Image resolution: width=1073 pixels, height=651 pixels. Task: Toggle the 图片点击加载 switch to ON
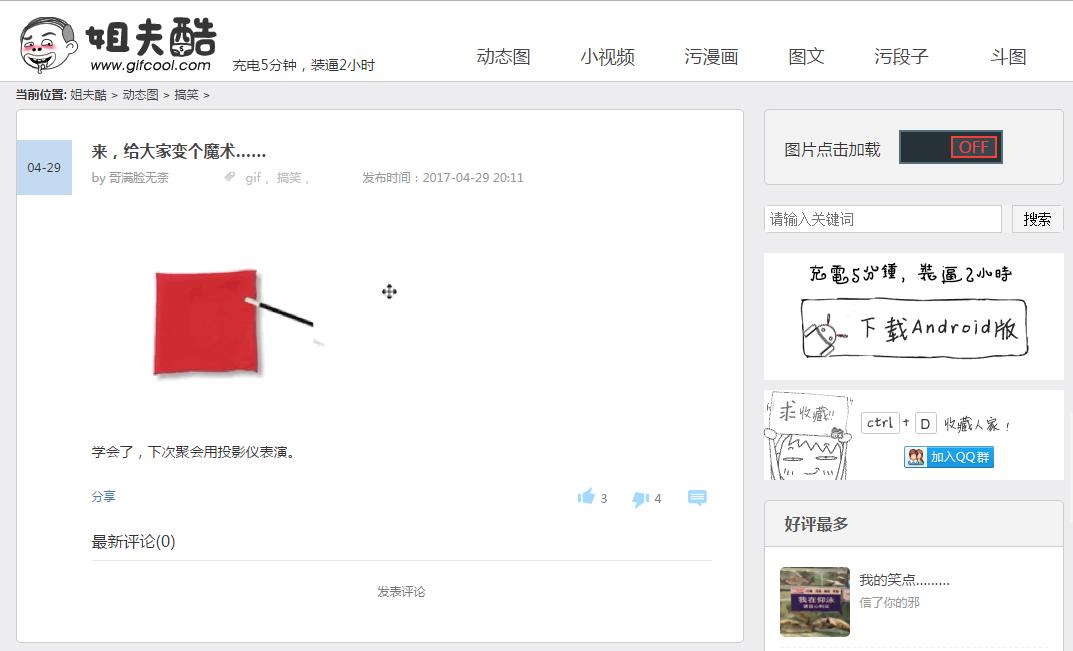click(950, 146)
